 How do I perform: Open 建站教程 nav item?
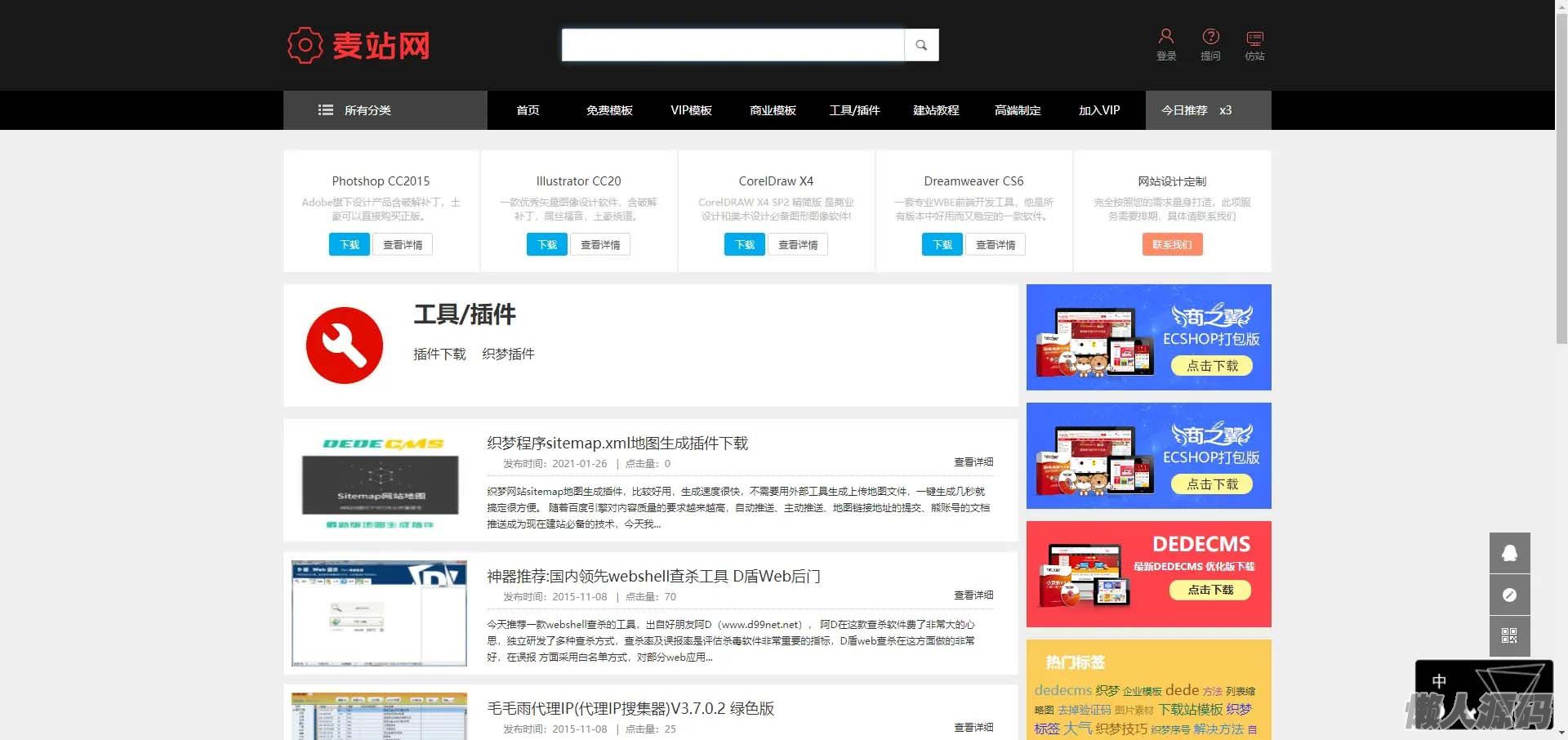pos(936,110)
